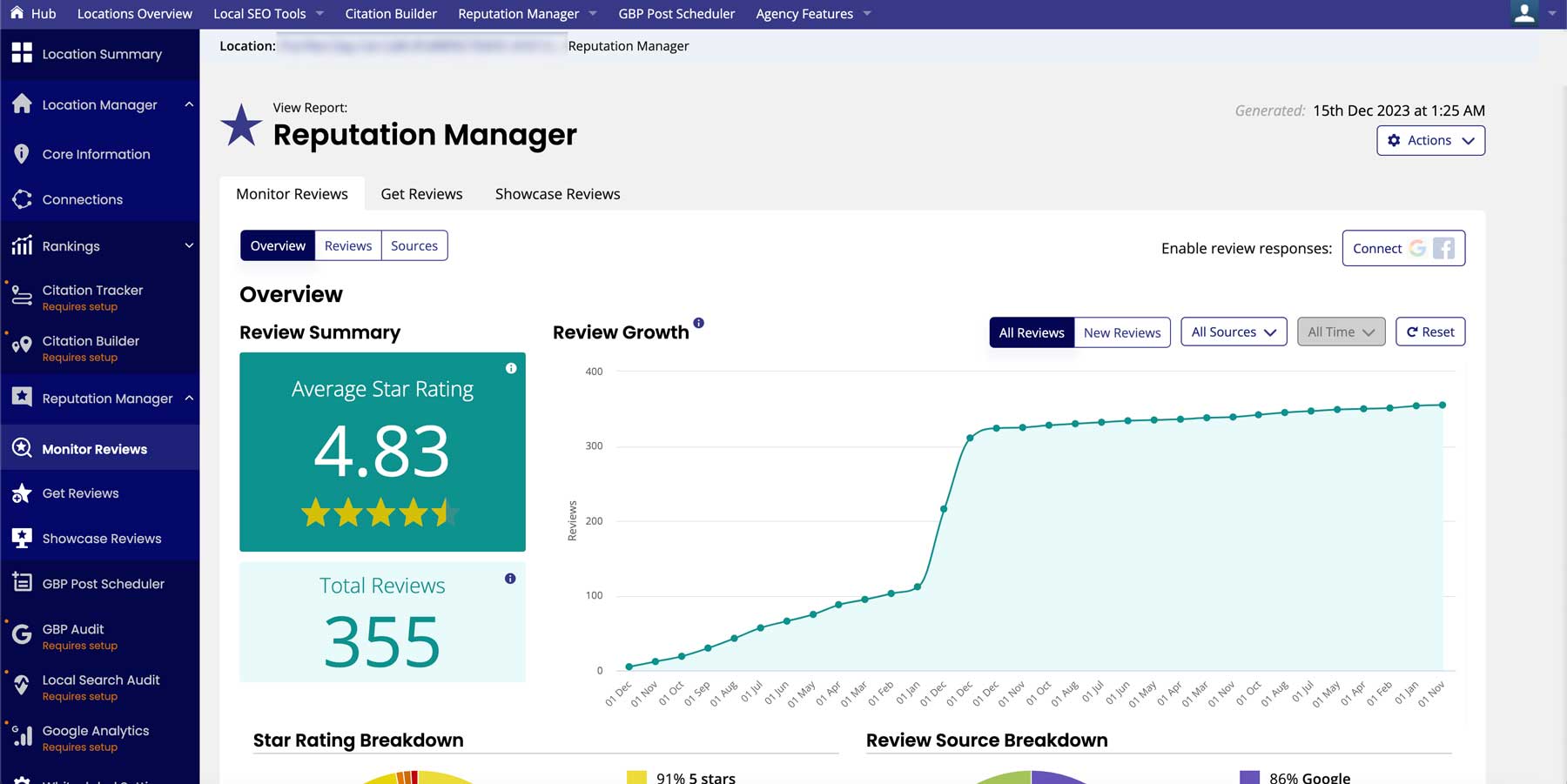
Task: Select the Location Summary grid icon
Action: [x=22, y=54]
